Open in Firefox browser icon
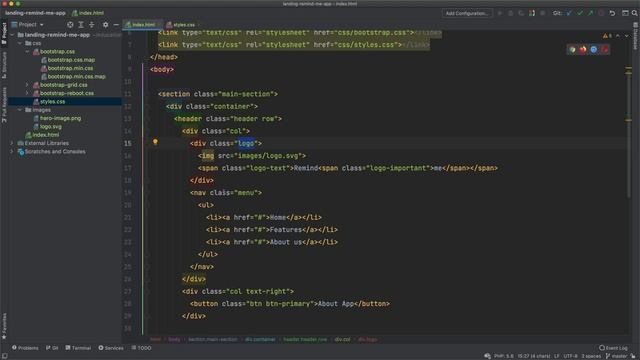This screenshot has width=640, height=360. tap(583, 49)
